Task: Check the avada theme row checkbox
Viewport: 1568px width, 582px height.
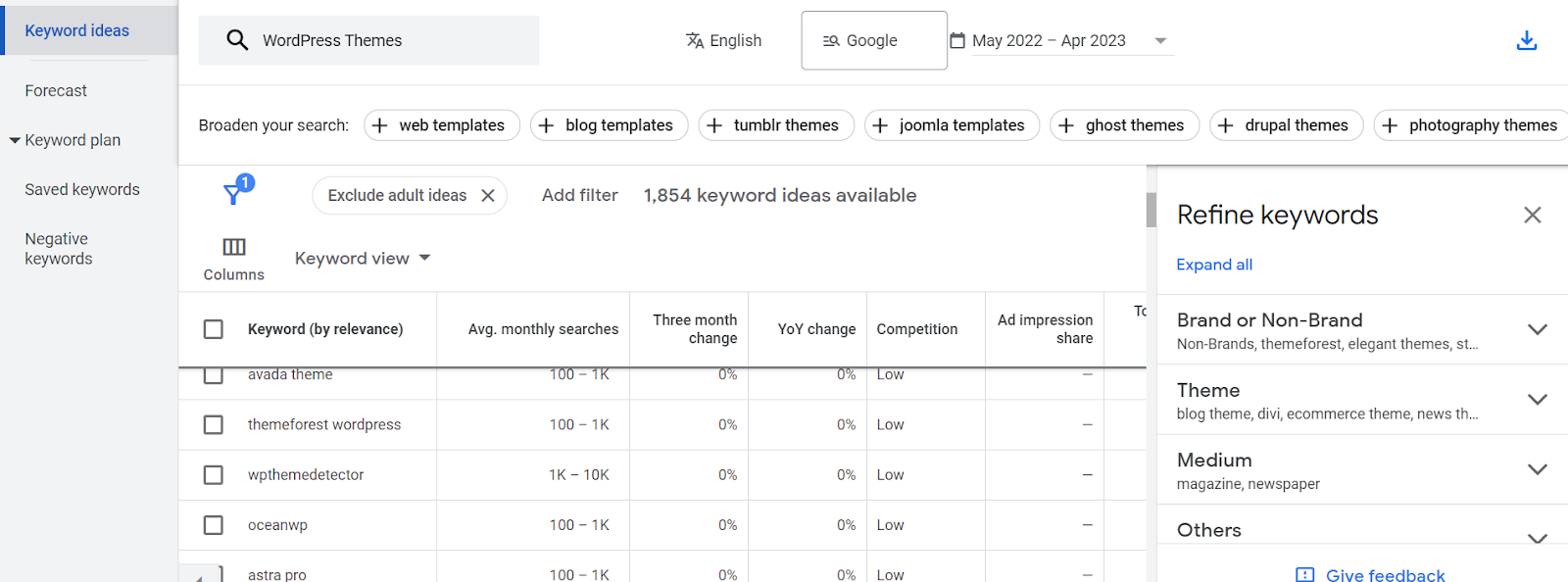Action: click(213, 375)
